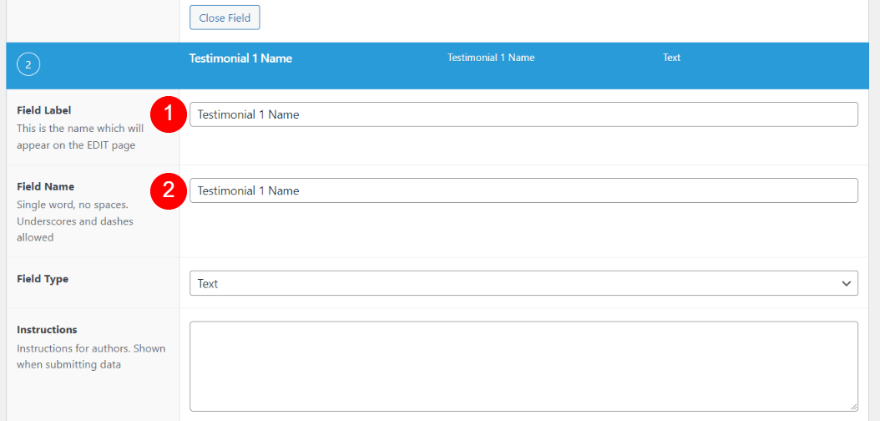Screen dimensions: 880x421
Task: Click the Text field type in the blue header
Action: (x=671, y=57)
